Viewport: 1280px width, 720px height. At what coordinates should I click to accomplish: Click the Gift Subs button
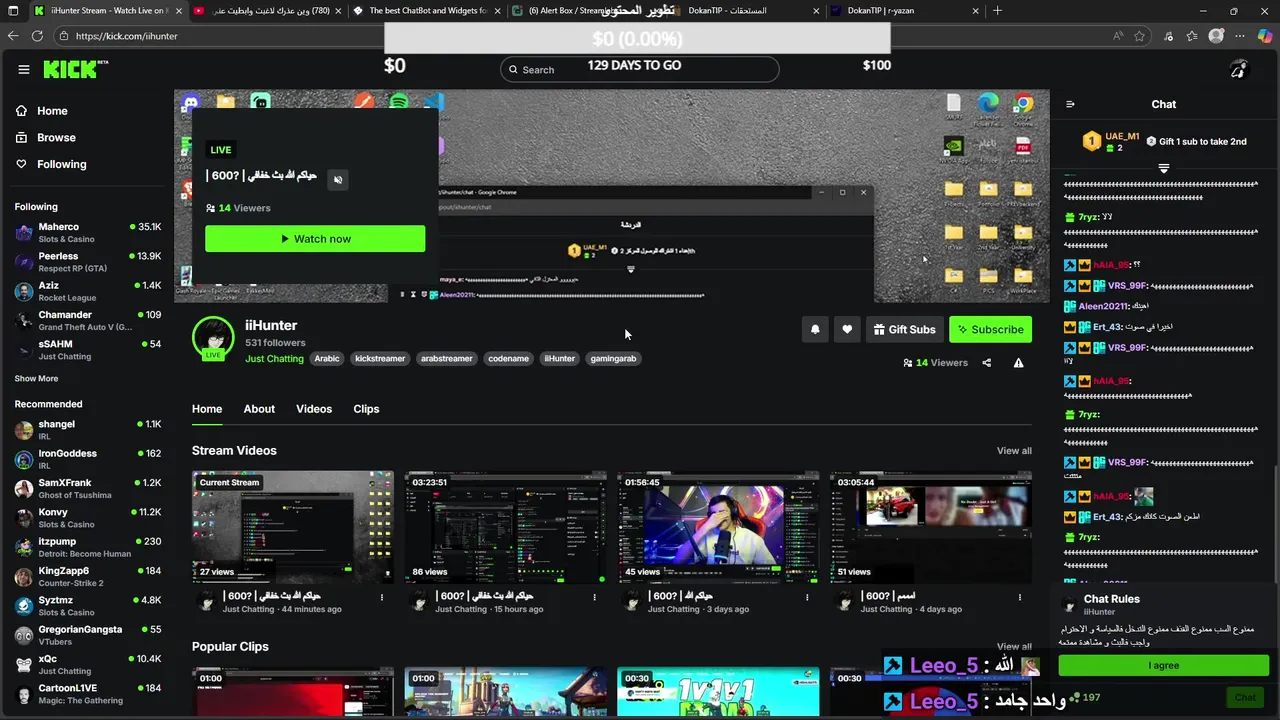click(905, 329)
